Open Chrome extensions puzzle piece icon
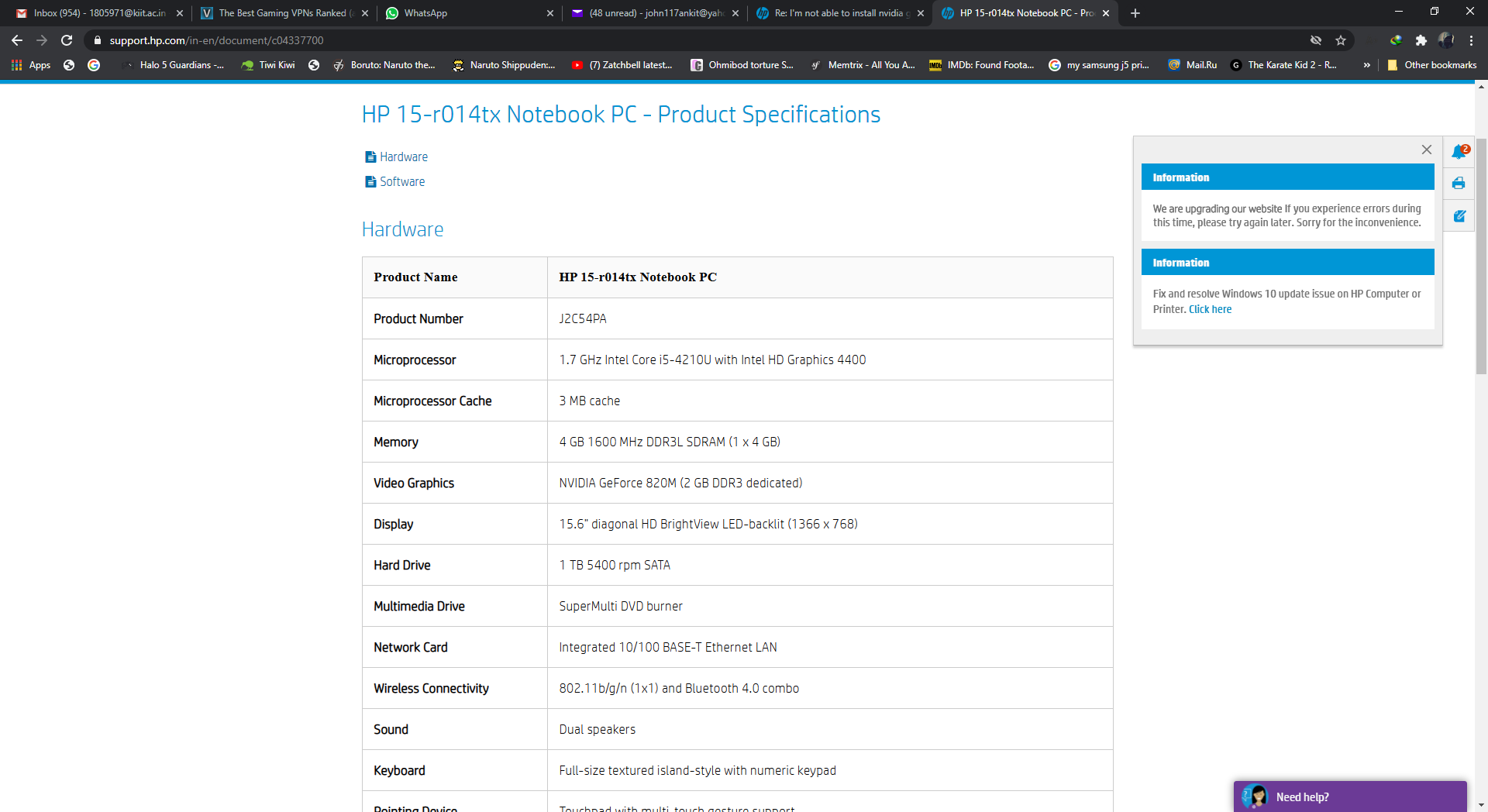1488x812 pixels. pos(1422,40)
